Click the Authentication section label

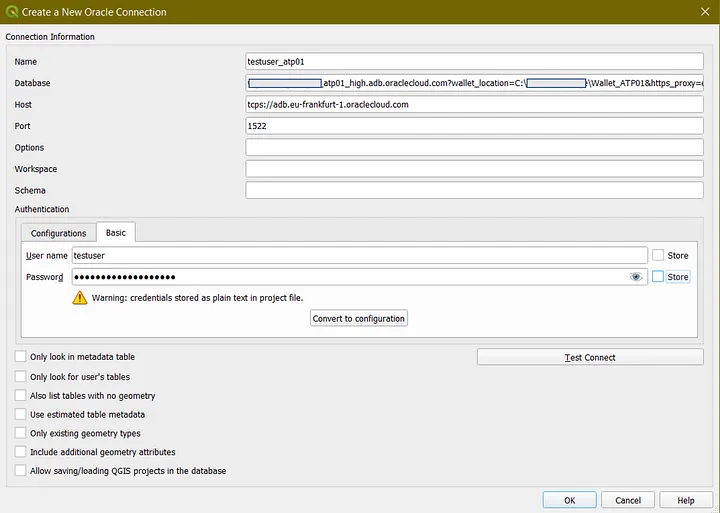(42, 209)
